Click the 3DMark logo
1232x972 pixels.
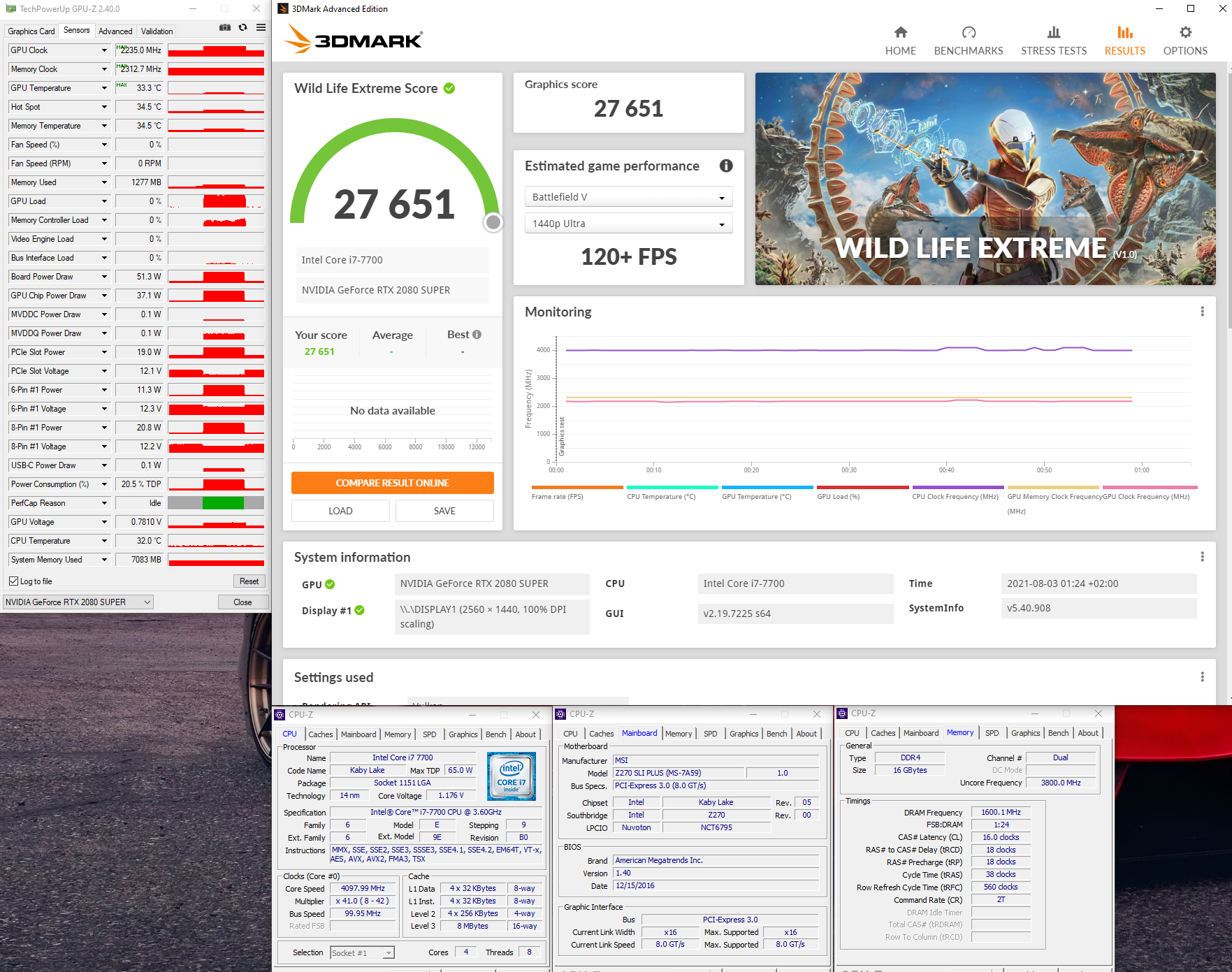coord(354,40)
